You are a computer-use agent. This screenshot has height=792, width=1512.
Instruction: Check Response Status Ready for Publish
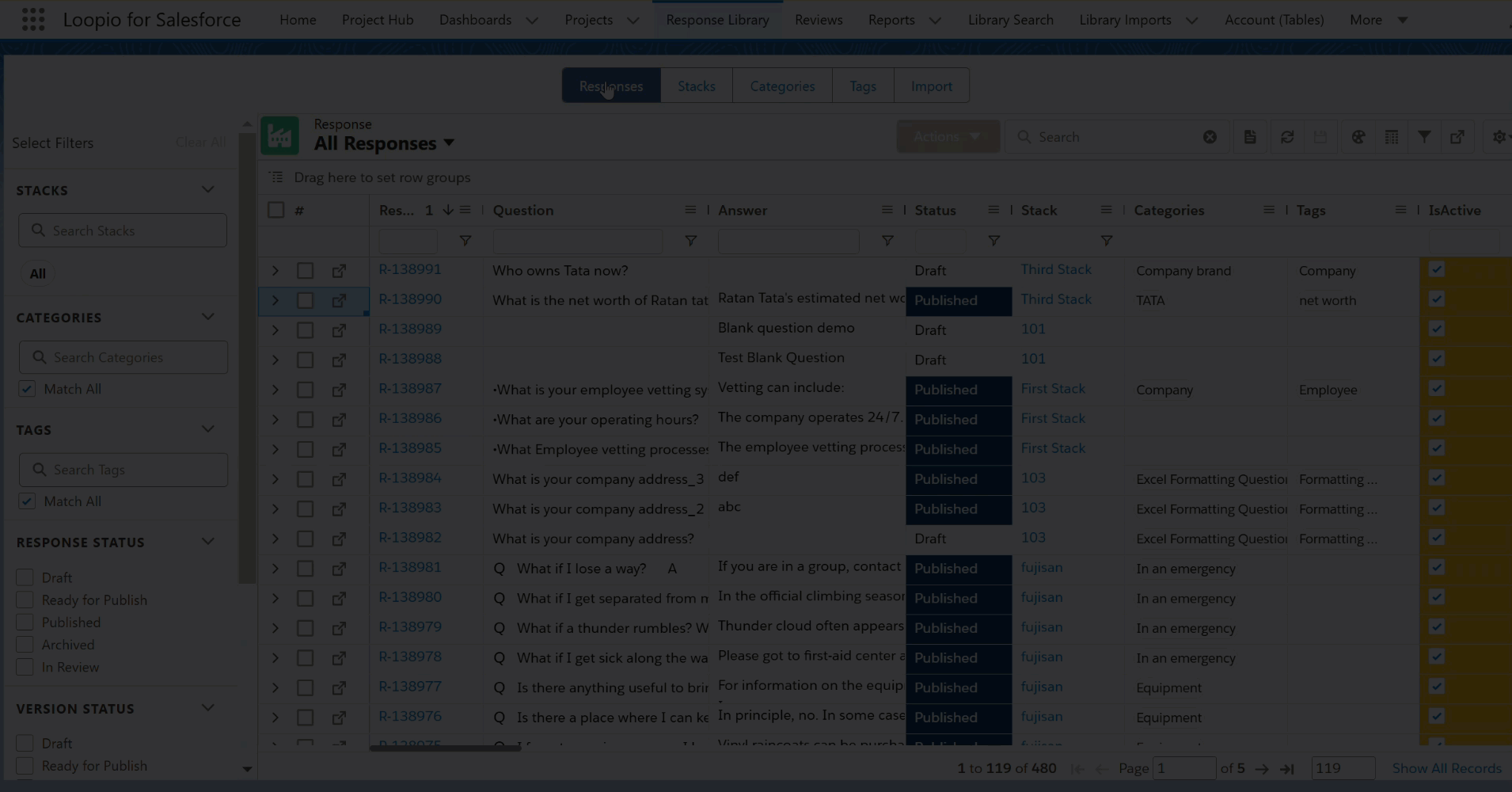25,600
